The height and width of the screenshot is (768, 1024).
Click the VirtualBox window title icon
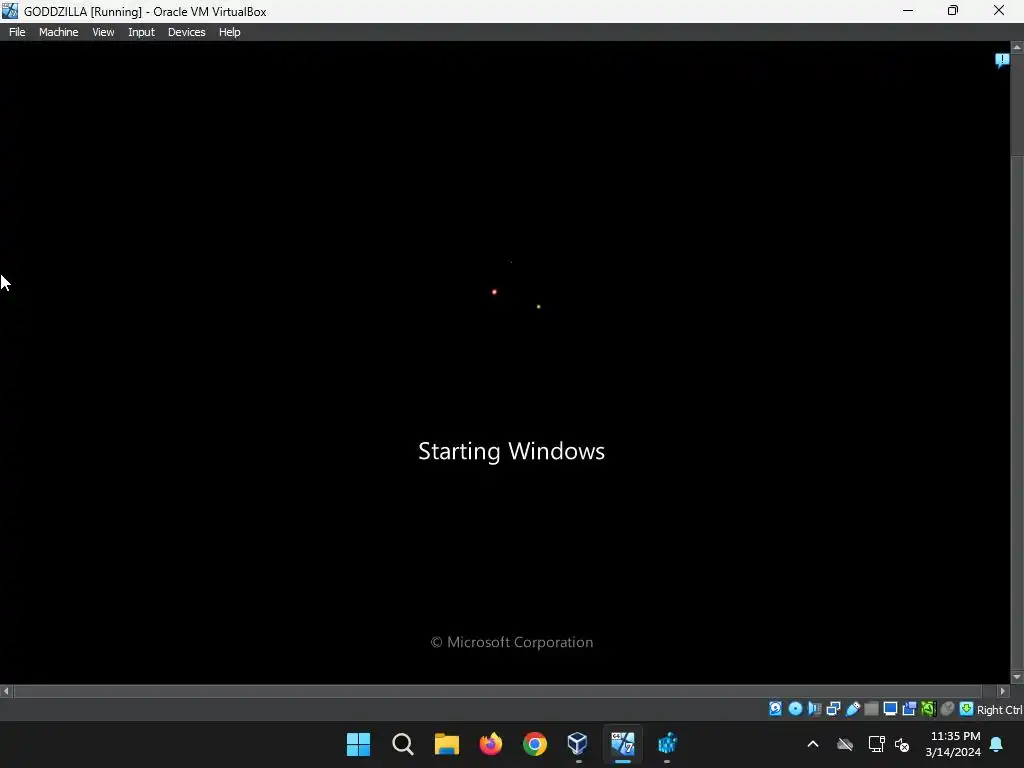tap(10, 11)
